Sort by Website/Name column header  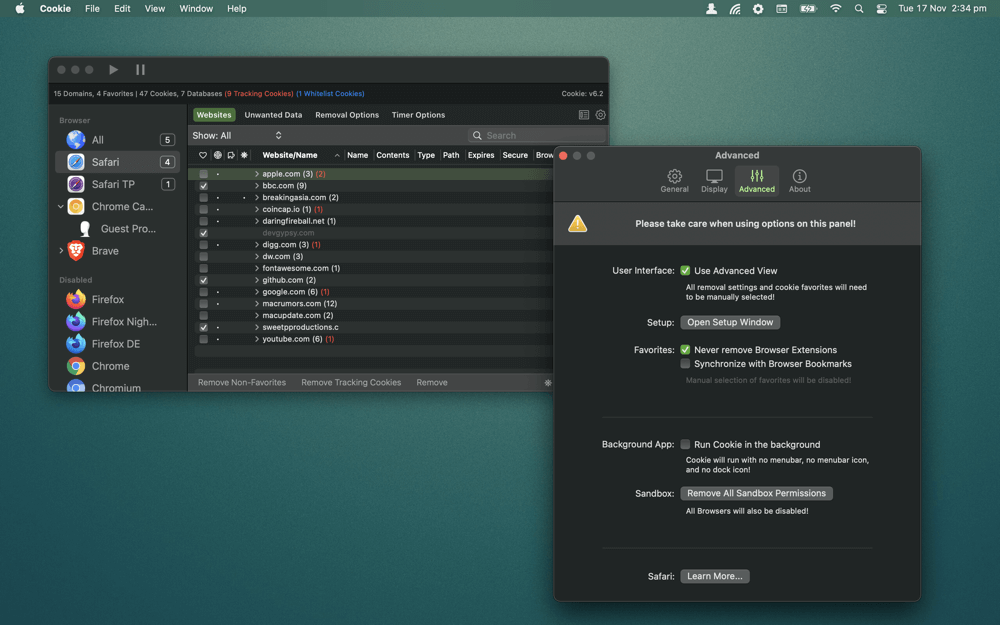(300, 155)
